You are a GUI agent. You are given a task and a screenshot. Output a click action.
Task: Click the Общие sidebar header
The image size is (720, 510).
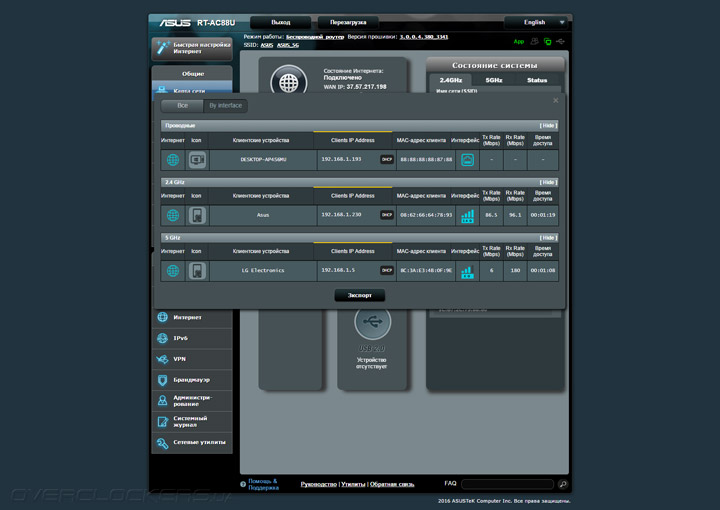pos(192,73)
